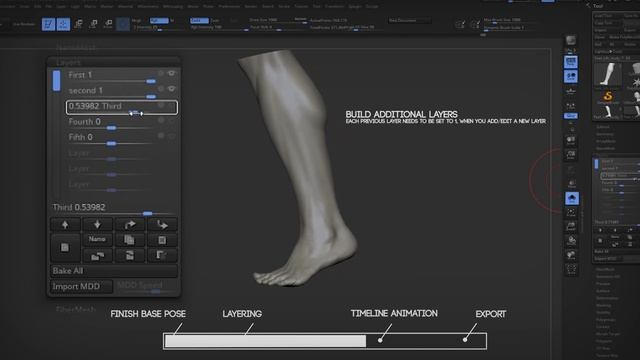
Task: Click the move-layer-down curved arrow icon
Action: pos(162,224)
